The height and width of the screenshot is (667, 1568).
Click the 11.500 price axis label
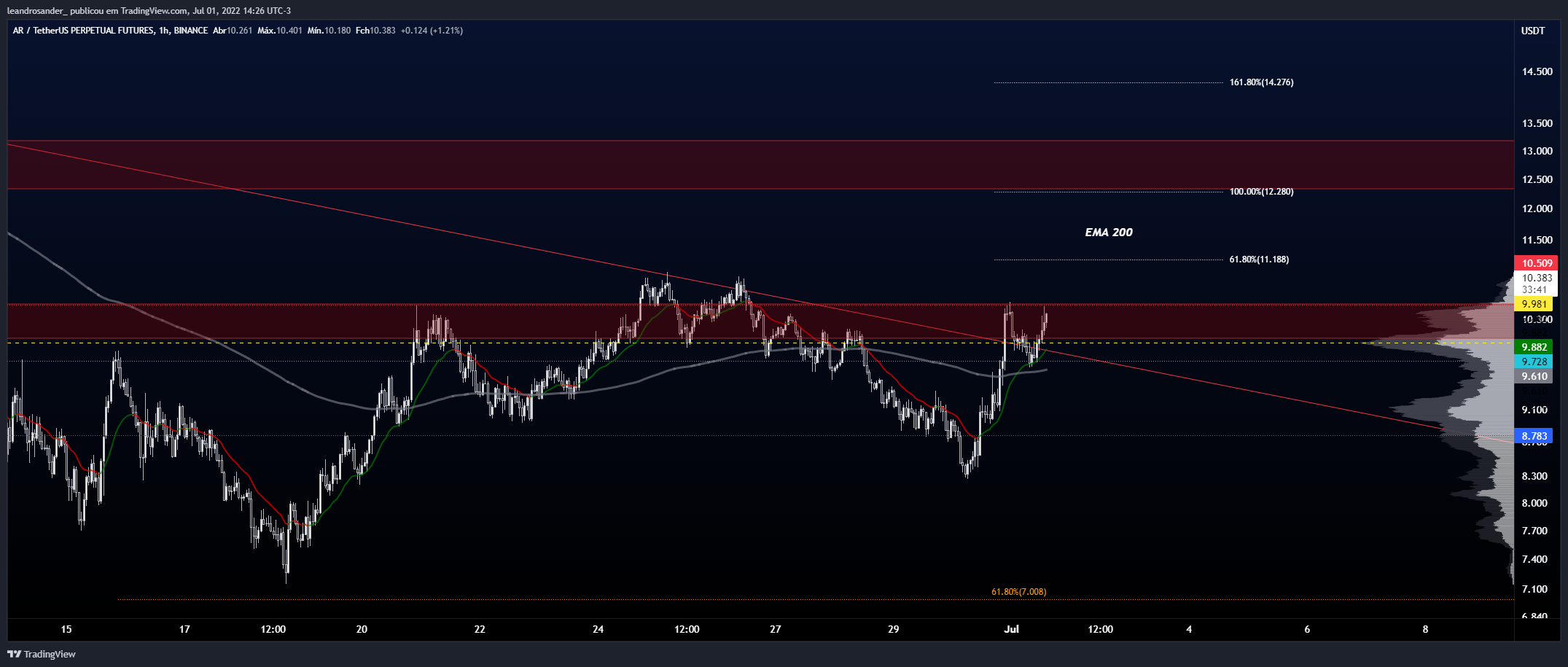pos(1537,240)
